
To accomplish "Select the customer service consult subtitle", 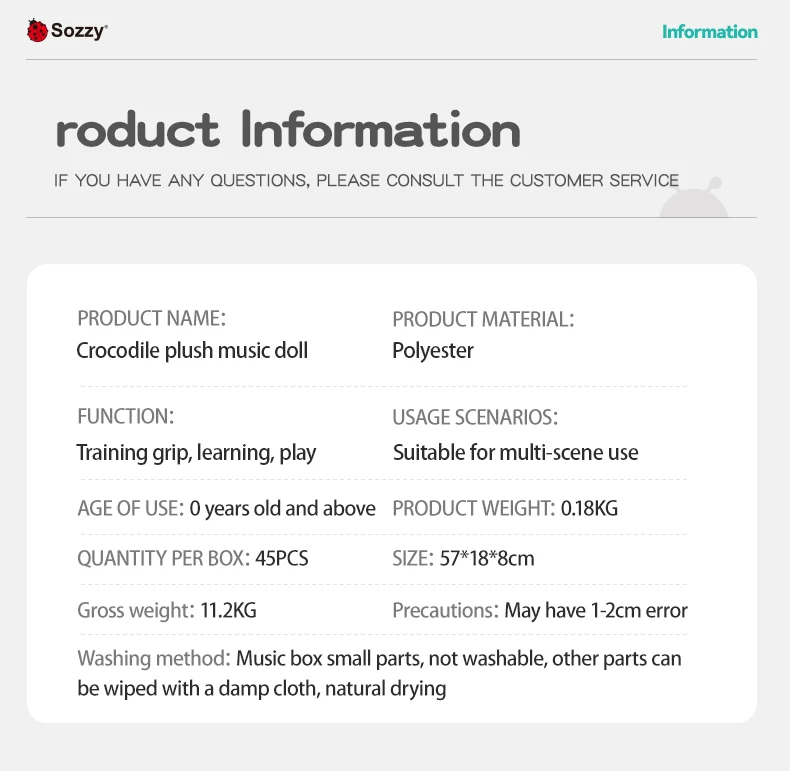I will coord(366,181).
